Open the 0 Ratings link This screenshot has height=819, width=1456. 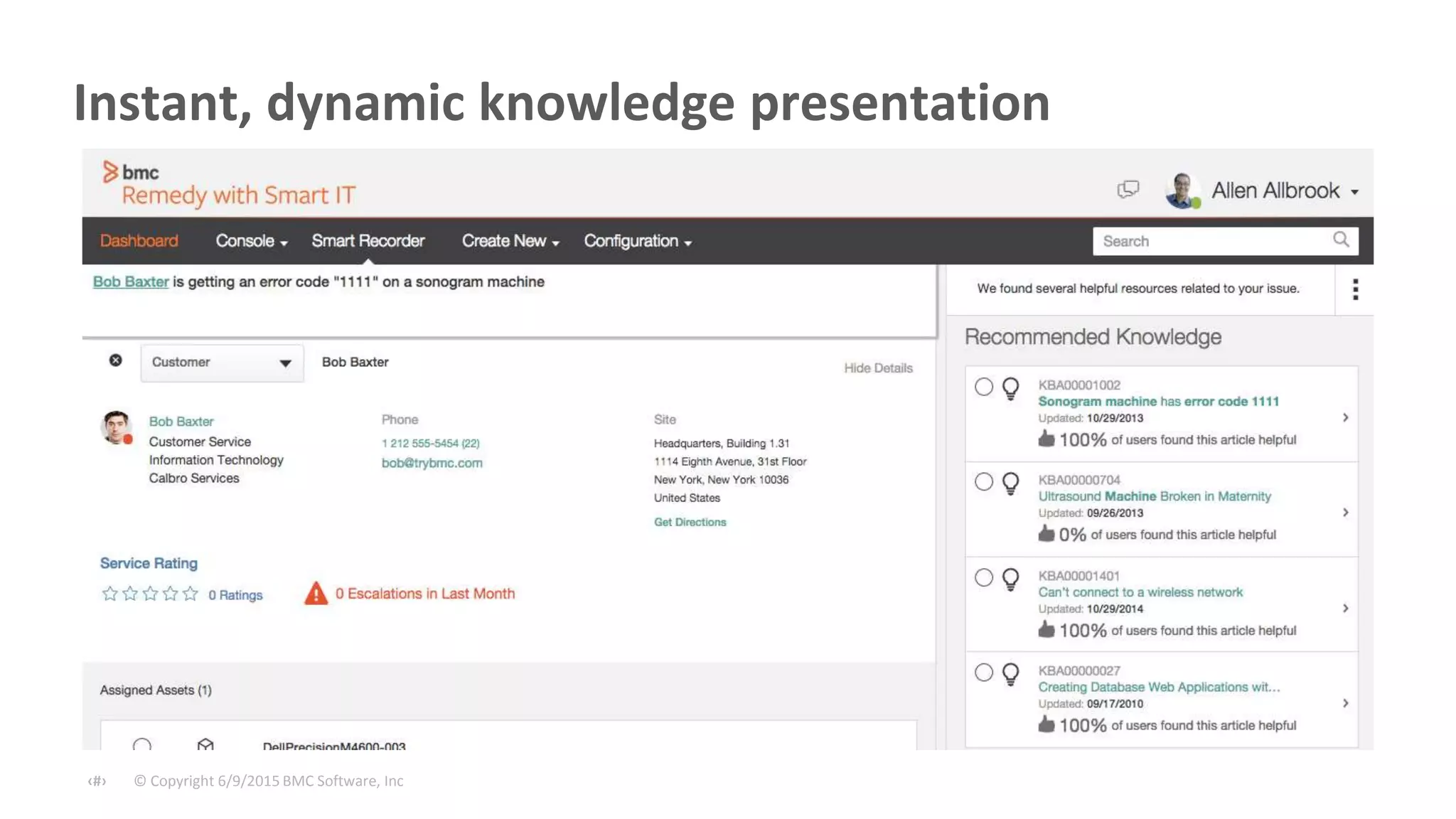pos(235,595)
